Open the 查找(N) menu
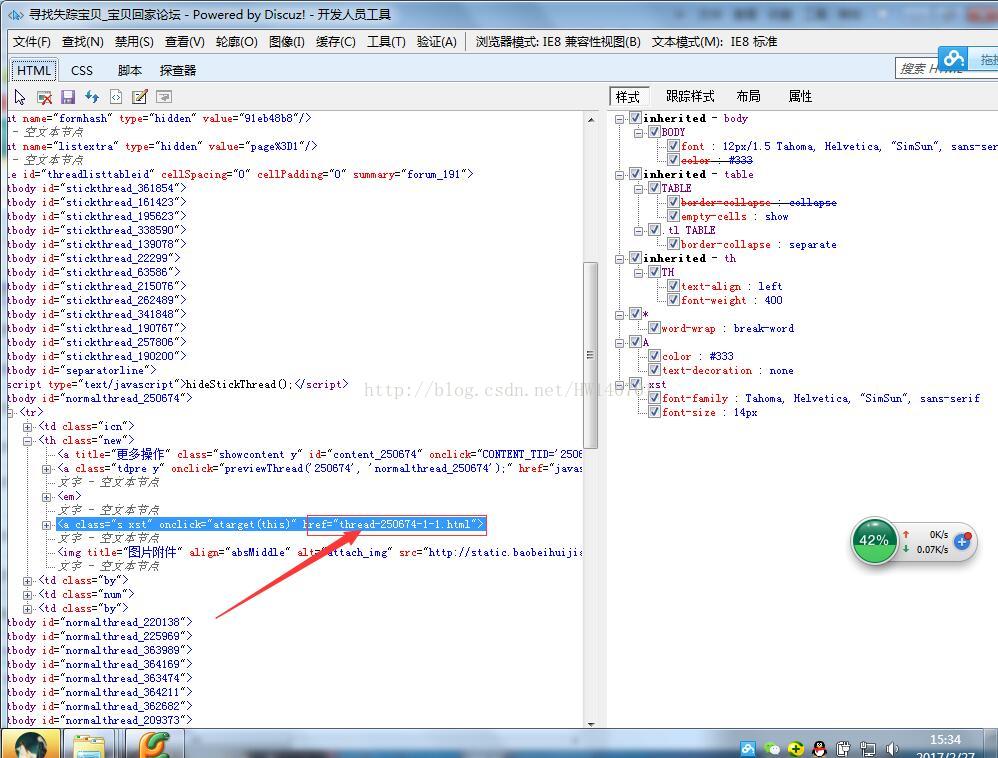The image size is (998, 758). pyautogui.click(x=82, y=42)
